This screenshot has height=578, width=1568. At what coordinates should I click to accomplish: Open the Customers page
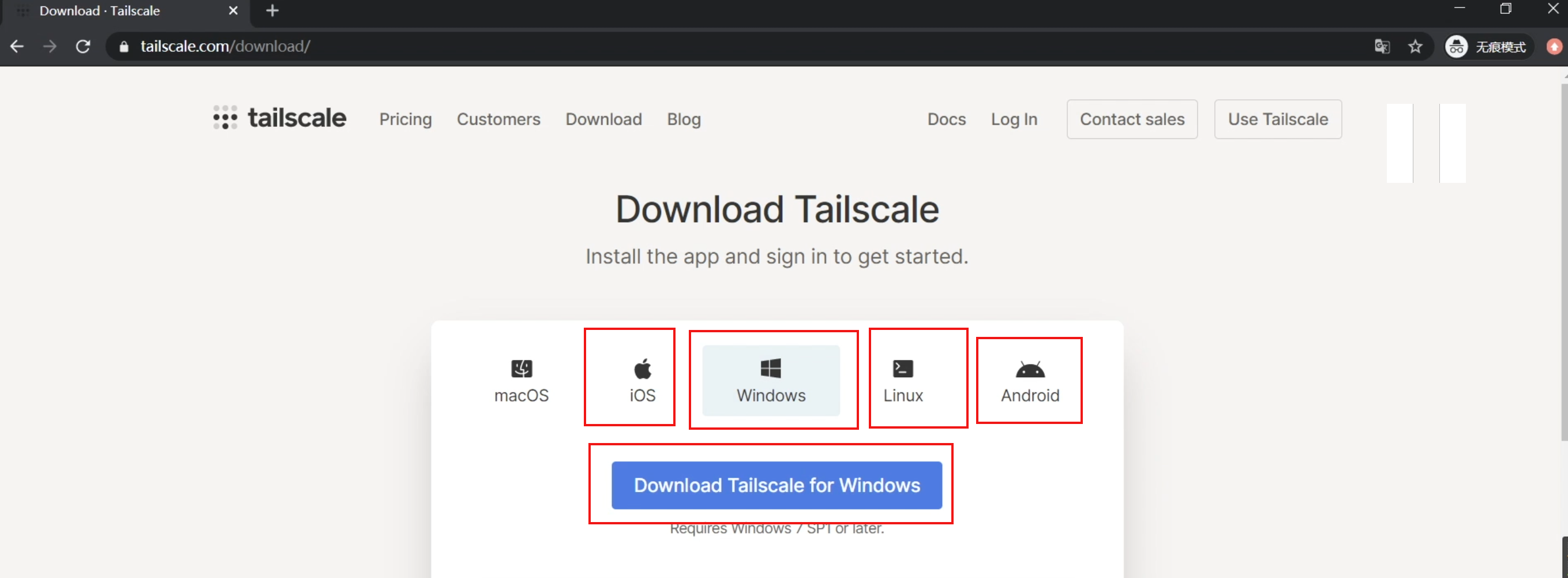pyautogui.click(x=498, y=119)
